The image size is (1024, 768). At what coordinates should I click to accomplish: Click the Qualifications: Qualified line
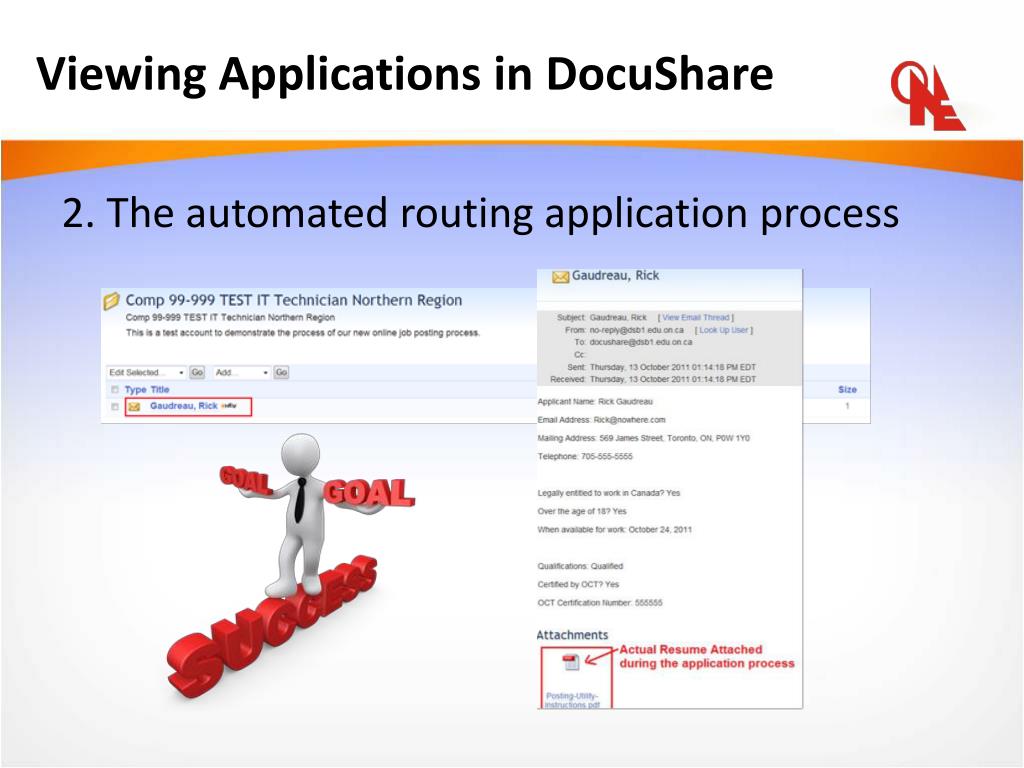pos(580,566)
